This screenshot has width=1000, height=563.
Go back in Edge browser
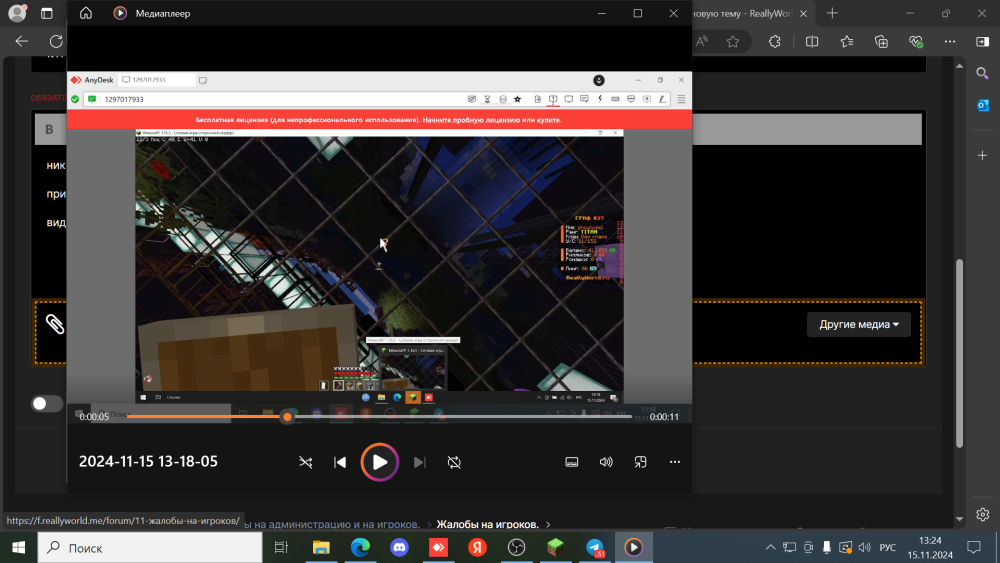22,41
